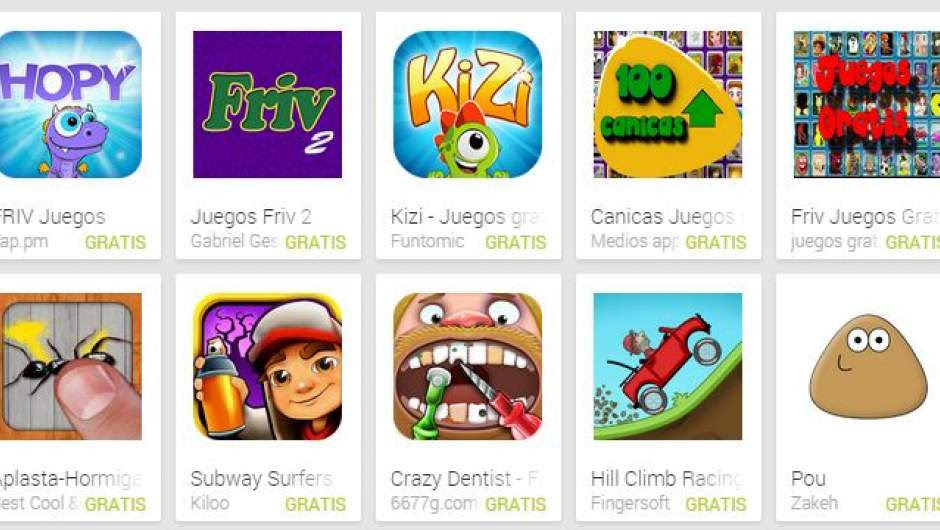Open the Hill Climb Racing icon
940x530 pixels.
[x=668, y=366]
